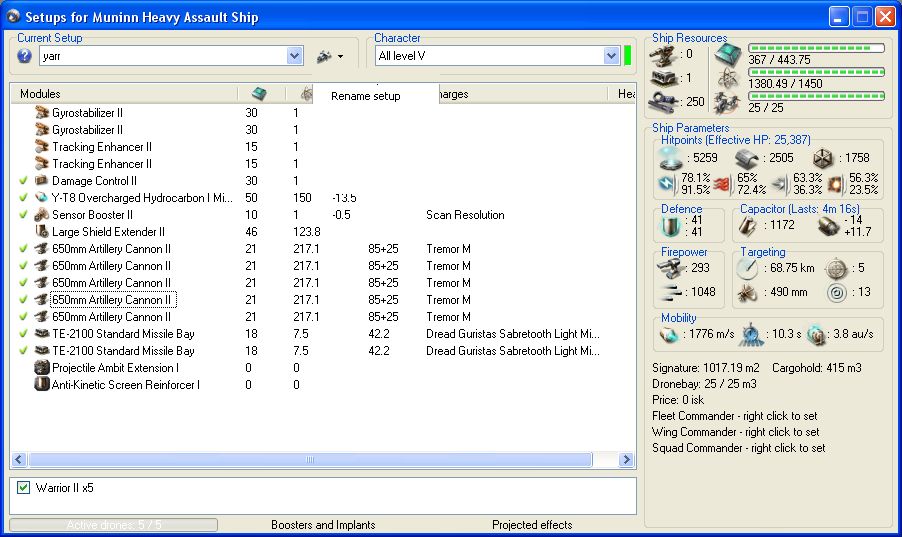
Task: Click the Active drones 5 / 5 slider
Action: 113,525
